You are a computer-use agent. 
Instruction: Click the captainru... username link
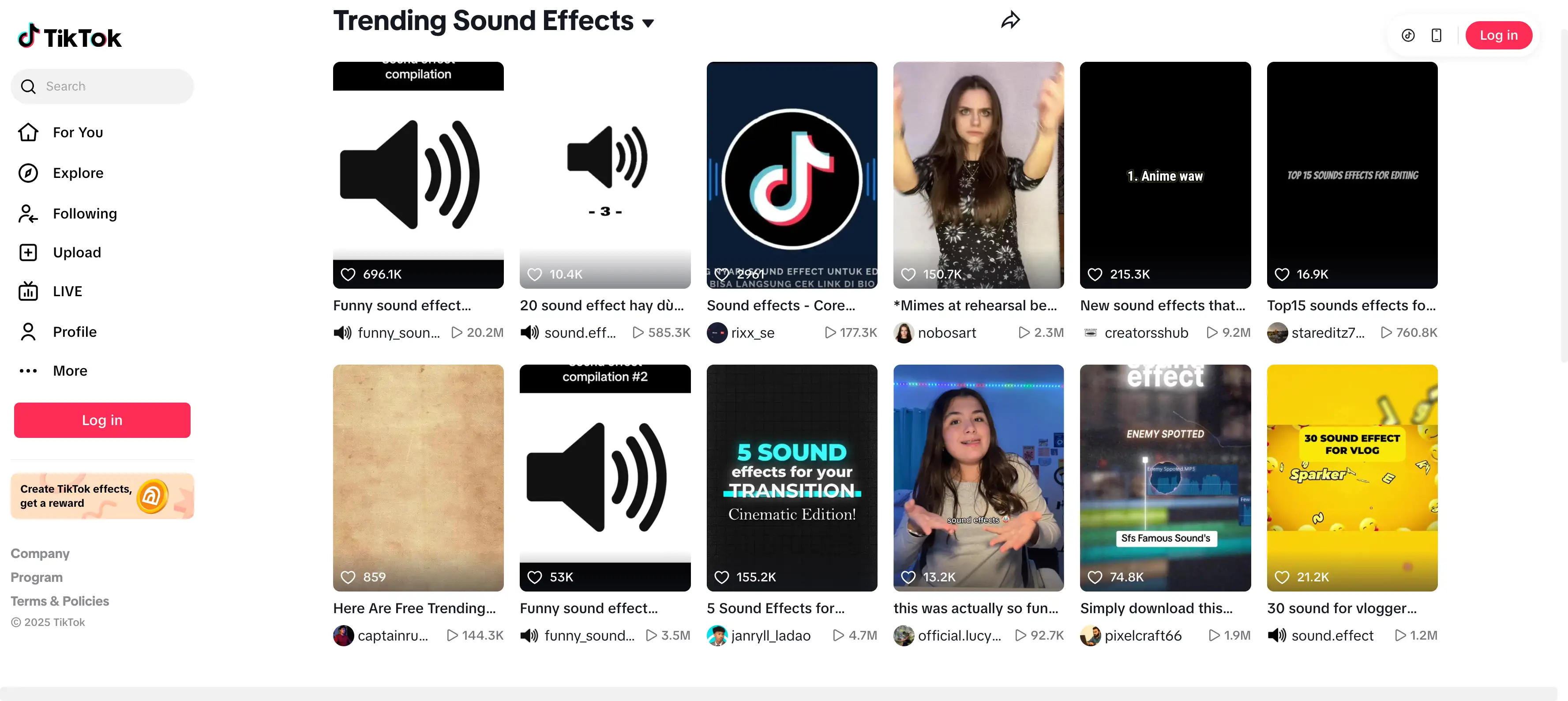(x=393, y=636)
